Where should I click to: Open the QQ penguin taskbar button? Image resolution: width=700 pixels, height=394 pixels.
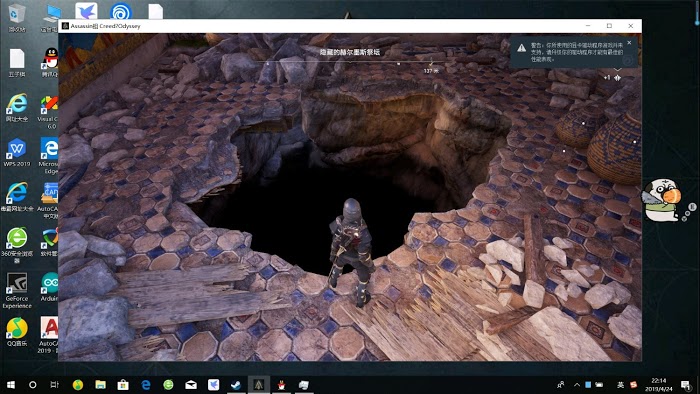pos(281,385)
